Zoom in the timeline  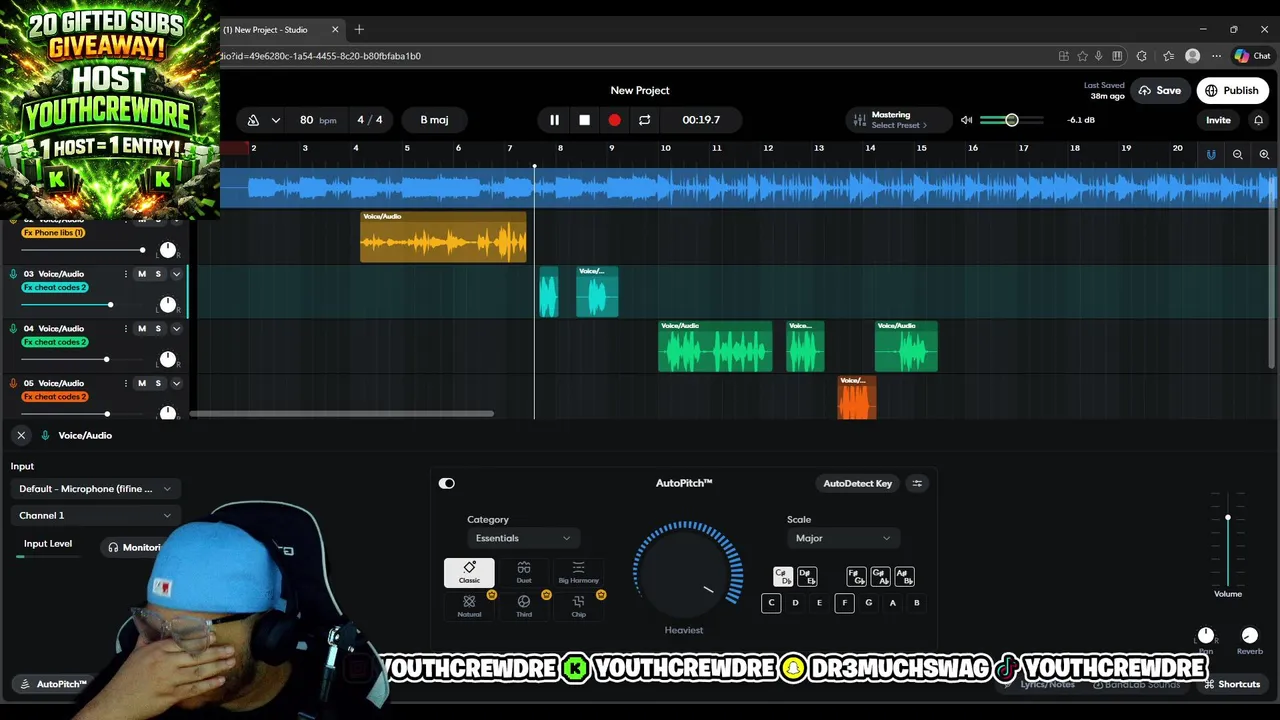1264,154
